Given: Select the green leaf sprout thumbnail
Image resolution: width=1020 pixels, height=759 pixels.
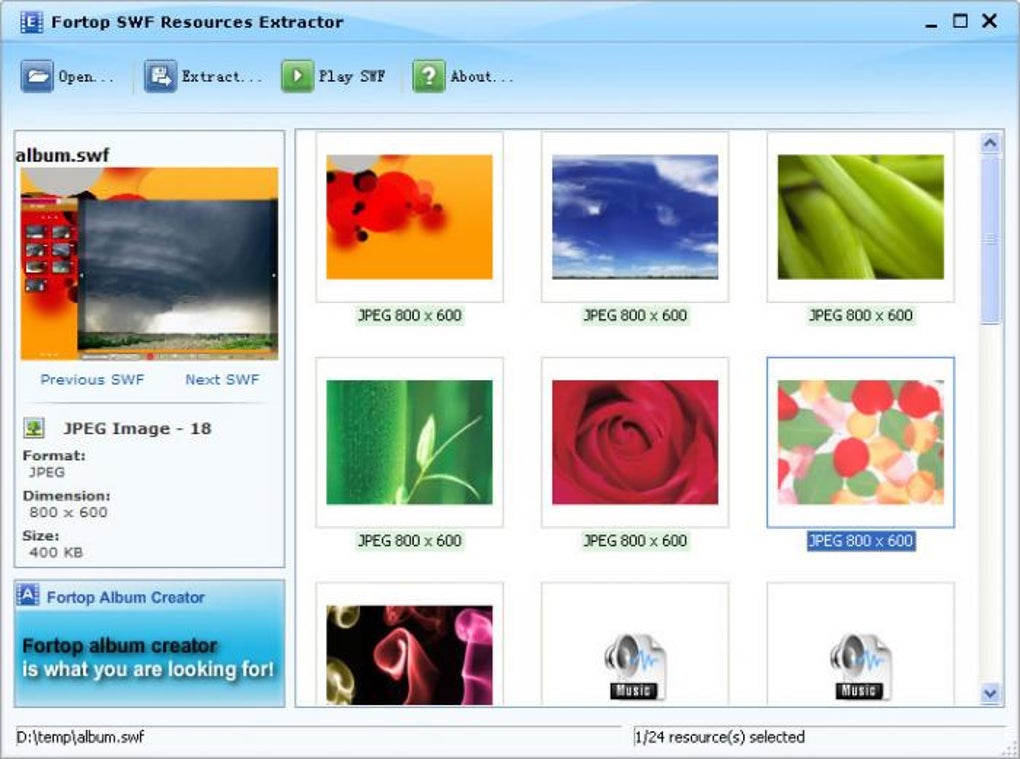Looking at the screenshot, I should [409, 442].
